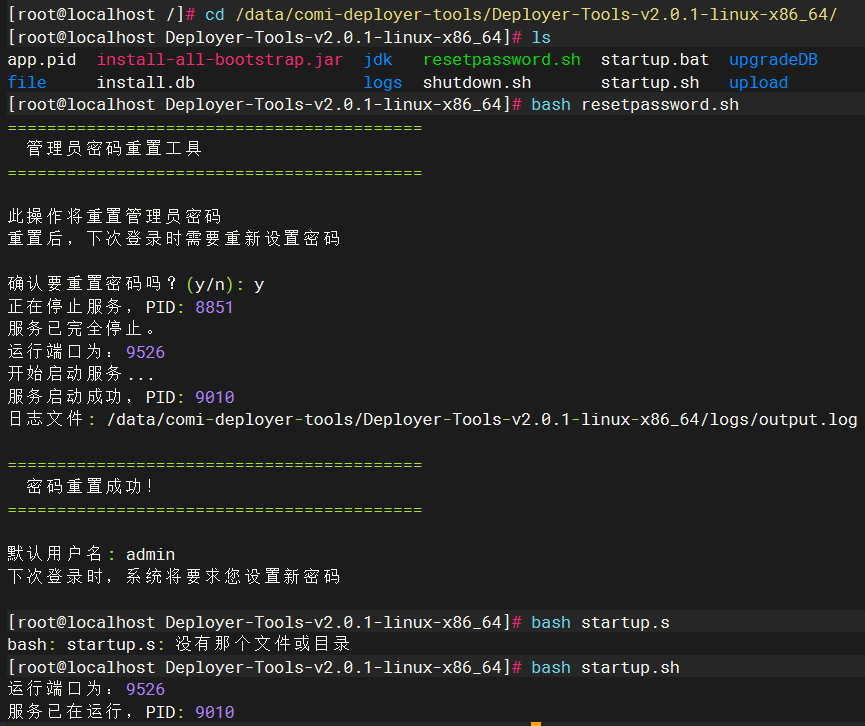Screen dimensions: 865x726
Task: Click the upgradeDB directory entry
Action: tap(773, 60)
